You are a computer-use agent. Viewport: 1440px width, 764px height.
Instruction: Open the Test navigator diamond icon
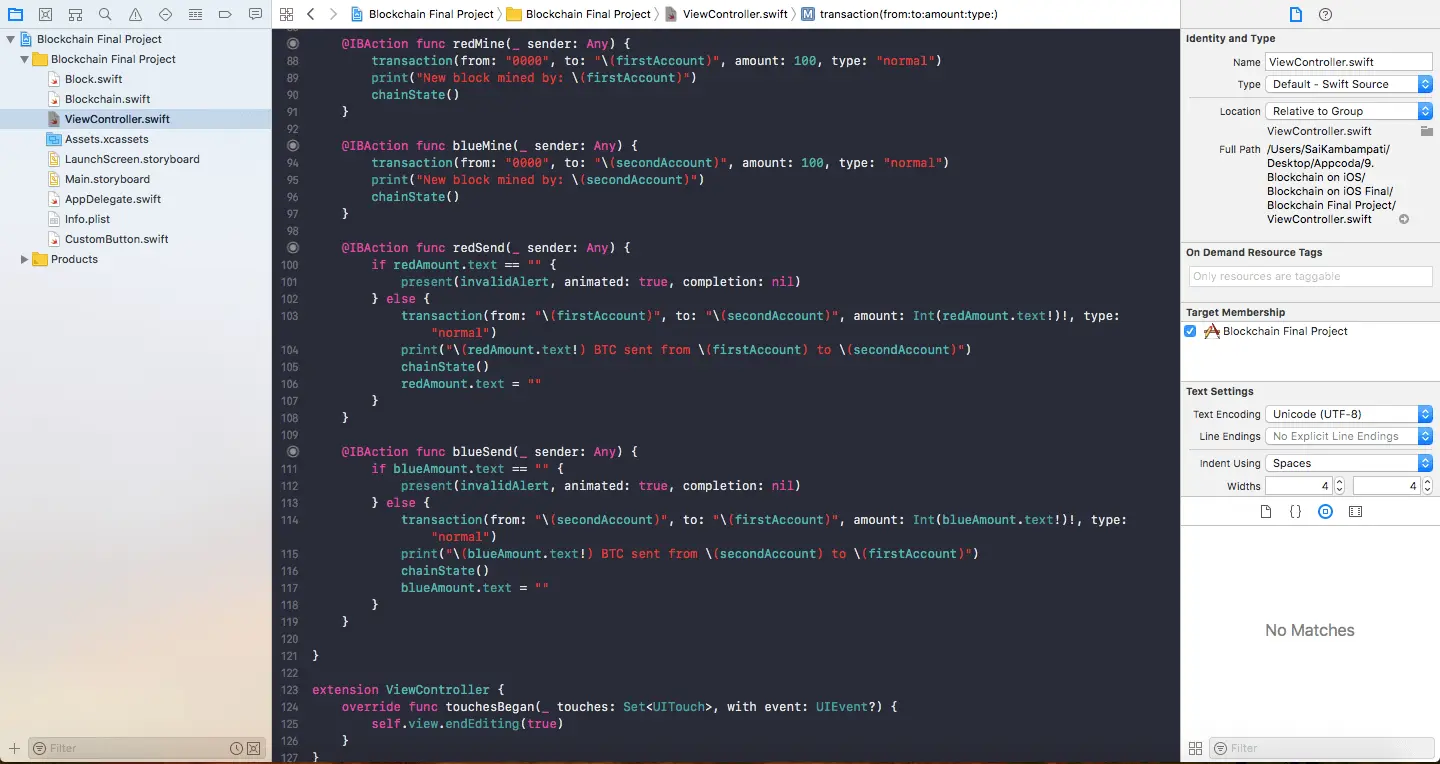click(x=165, y=15)
